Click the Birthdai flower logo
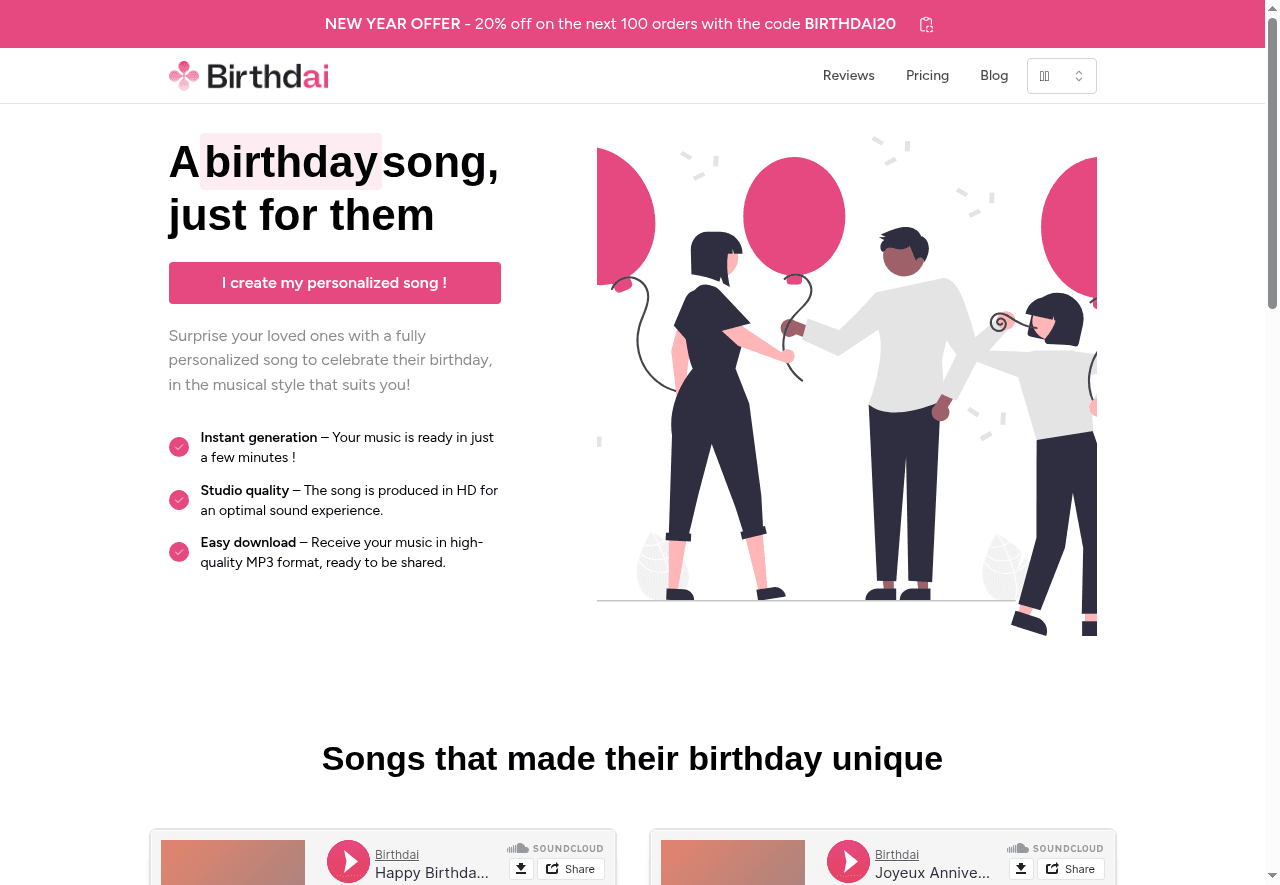The image size is (1280, 885). point(183,75)
